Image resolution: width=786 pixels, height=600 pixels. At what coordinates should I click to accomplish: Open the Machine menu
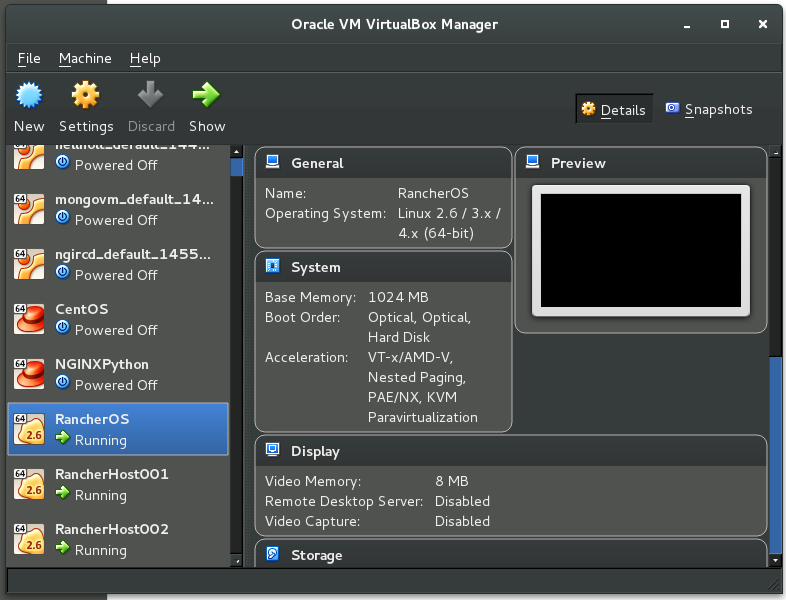tap(85, 59)
